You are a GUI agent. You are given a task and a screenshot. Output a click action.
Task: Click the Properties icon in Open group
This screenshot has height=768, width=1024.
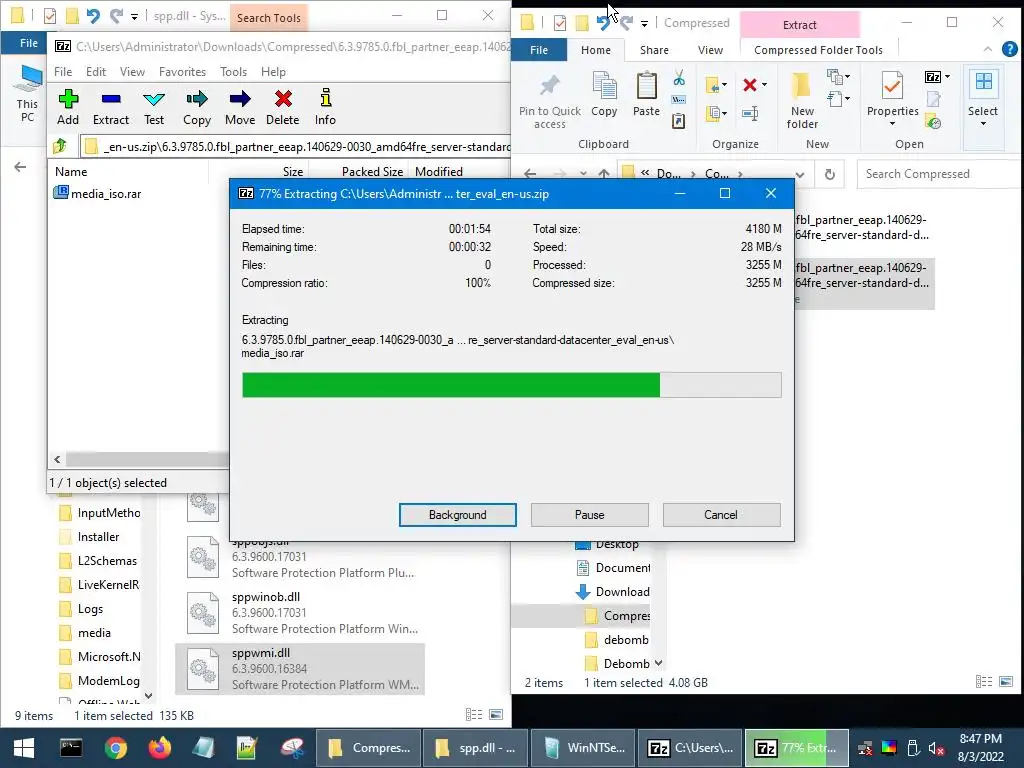click(892, 86)
